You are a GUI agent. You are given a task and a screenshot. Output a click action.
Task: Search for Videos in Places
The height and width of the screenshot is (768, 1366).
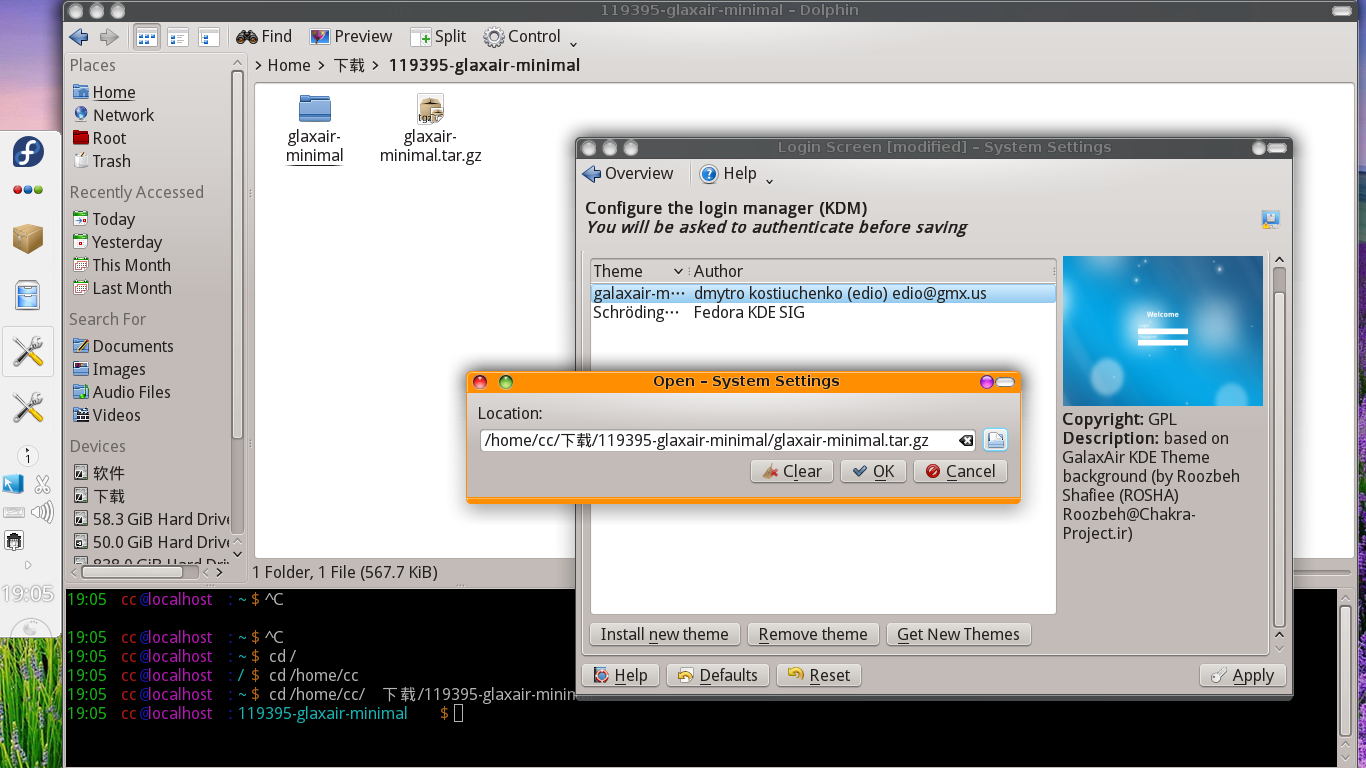[x=106, y=415]
